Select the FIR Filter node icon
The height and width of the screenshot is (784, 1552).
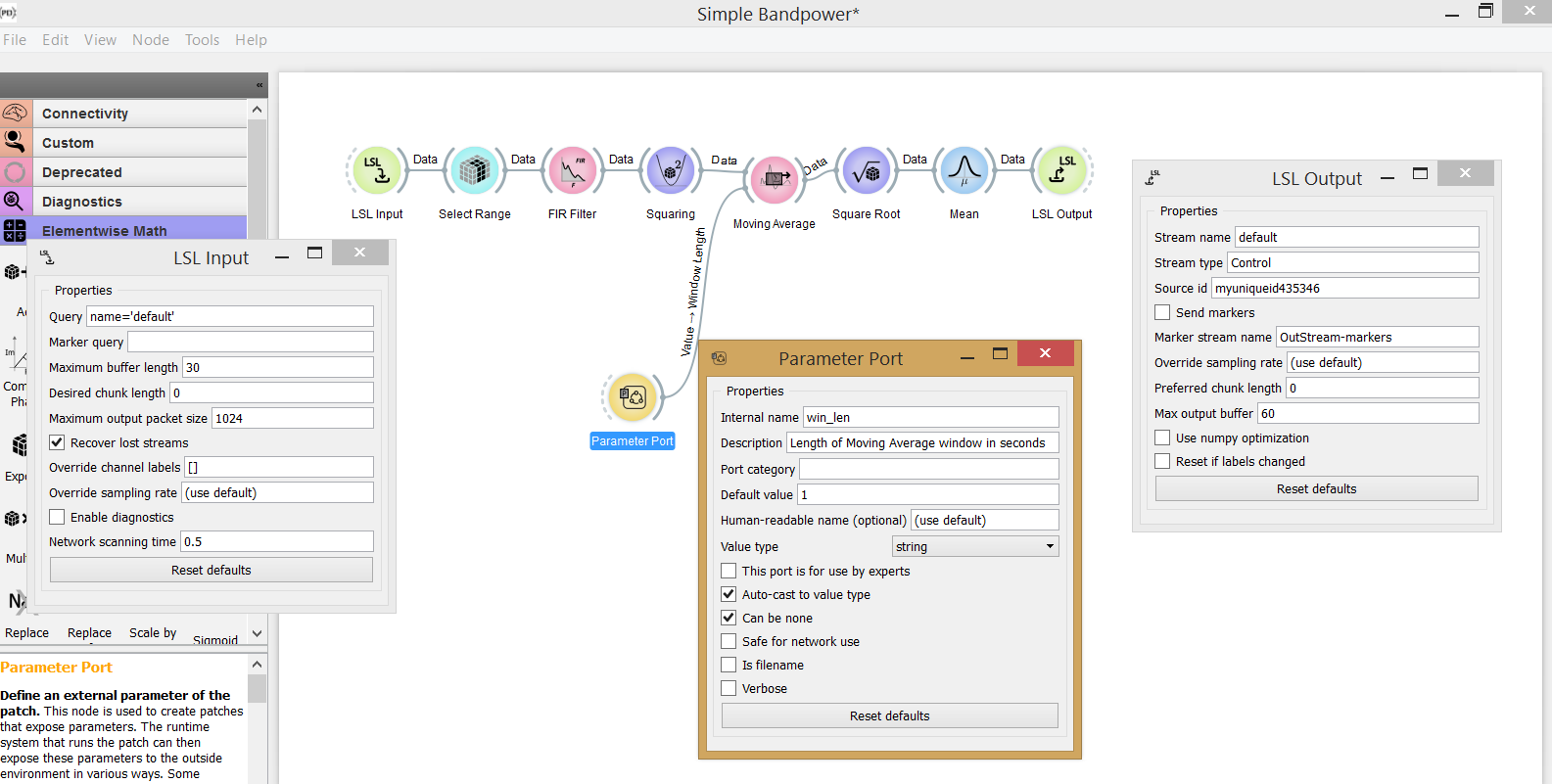click(x=573, y=171)
